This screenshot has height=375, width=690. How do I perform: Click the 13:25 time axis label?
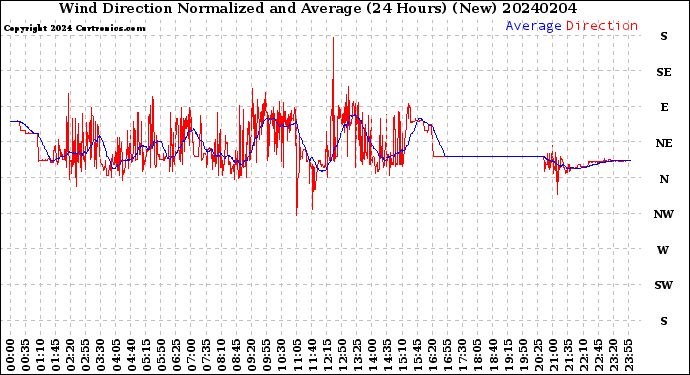356,355
